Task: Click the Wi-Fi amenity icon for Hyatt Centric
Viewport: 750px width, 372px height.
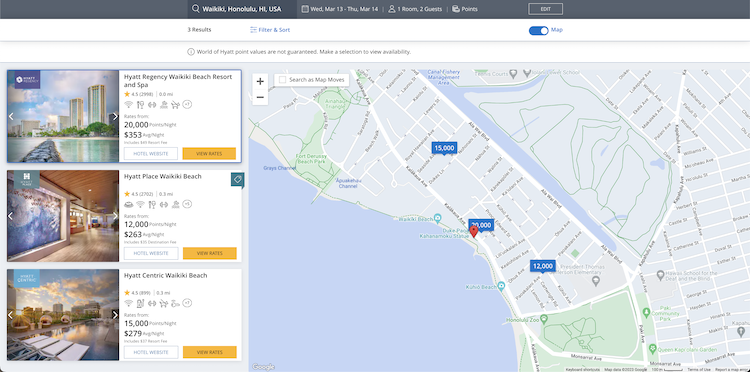Action: click(128, 303)
